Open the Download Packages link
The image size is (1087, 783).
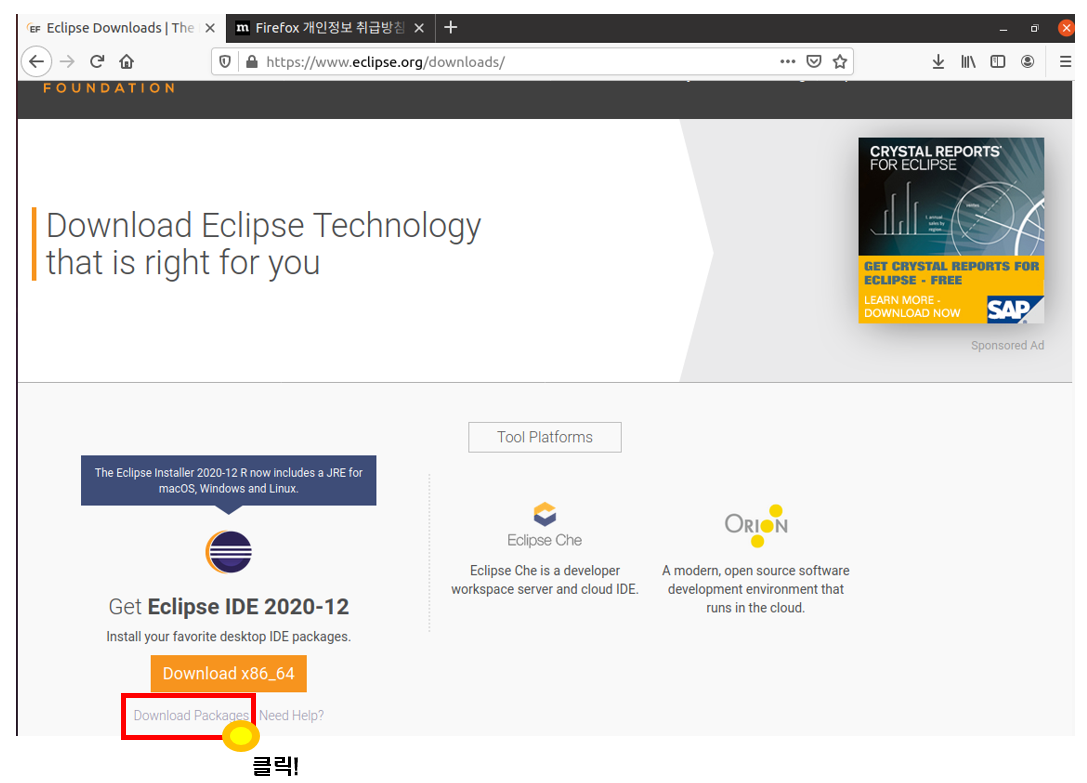[x=191, y=715]
